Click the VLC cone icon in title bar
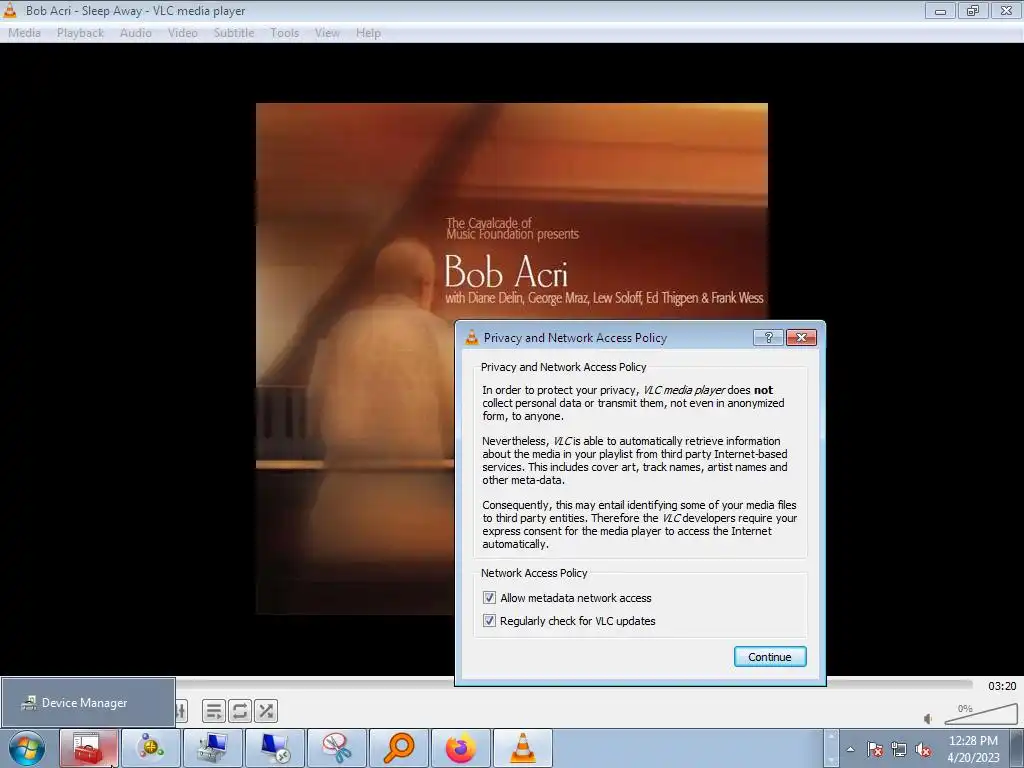This screenshot has height=768, width=1024. [10, 10]
